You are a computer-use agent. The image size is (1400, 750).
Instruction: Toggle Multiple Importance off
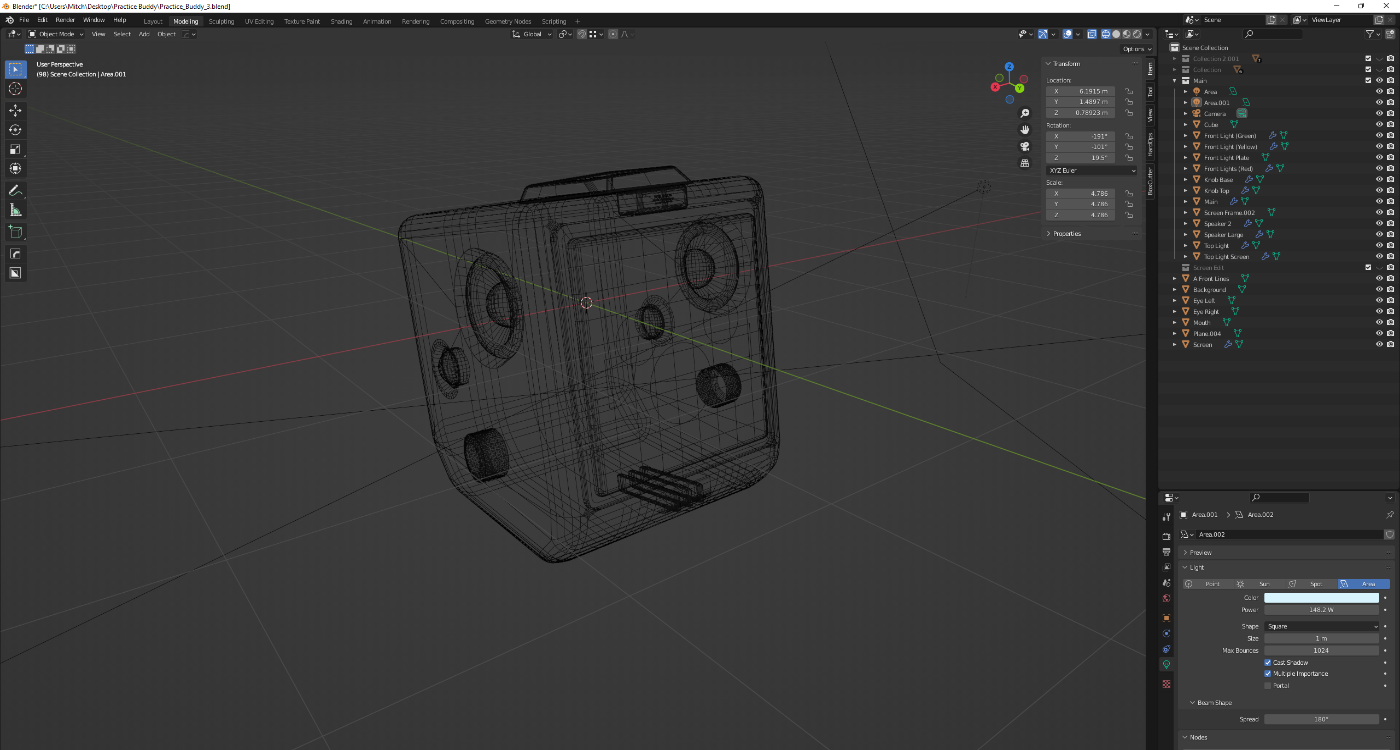(1268, 673)
